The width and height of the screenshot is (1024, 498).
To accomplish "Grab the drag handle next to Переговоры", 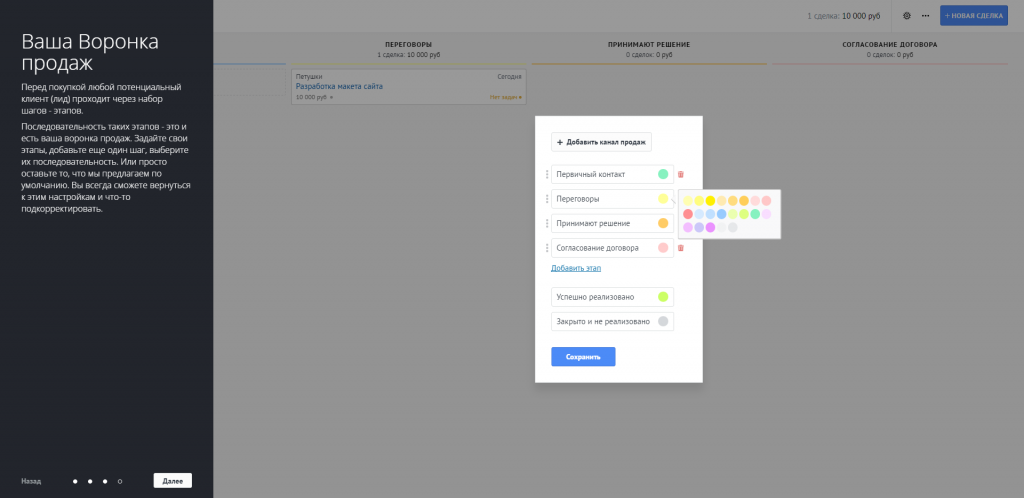I will (x=547, y=199).
